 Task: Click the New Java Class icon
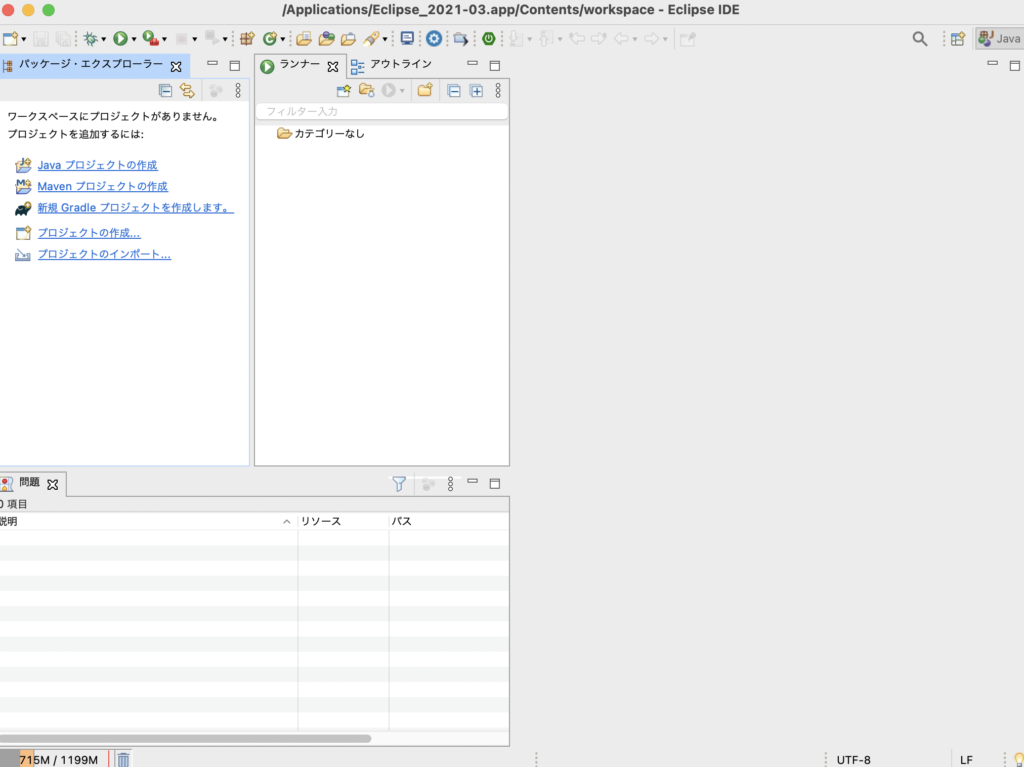[269, 39]
